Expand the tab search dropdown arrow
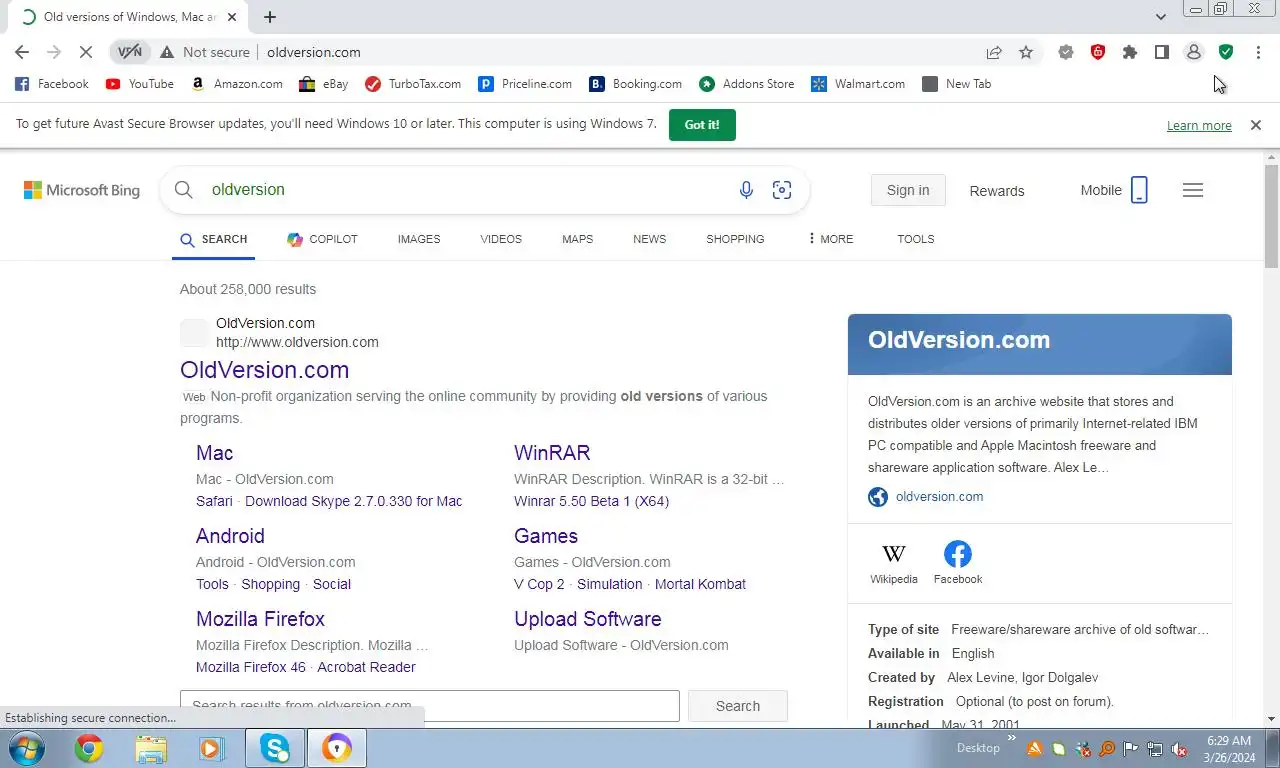1280x768 pixels. [1160, 17]
